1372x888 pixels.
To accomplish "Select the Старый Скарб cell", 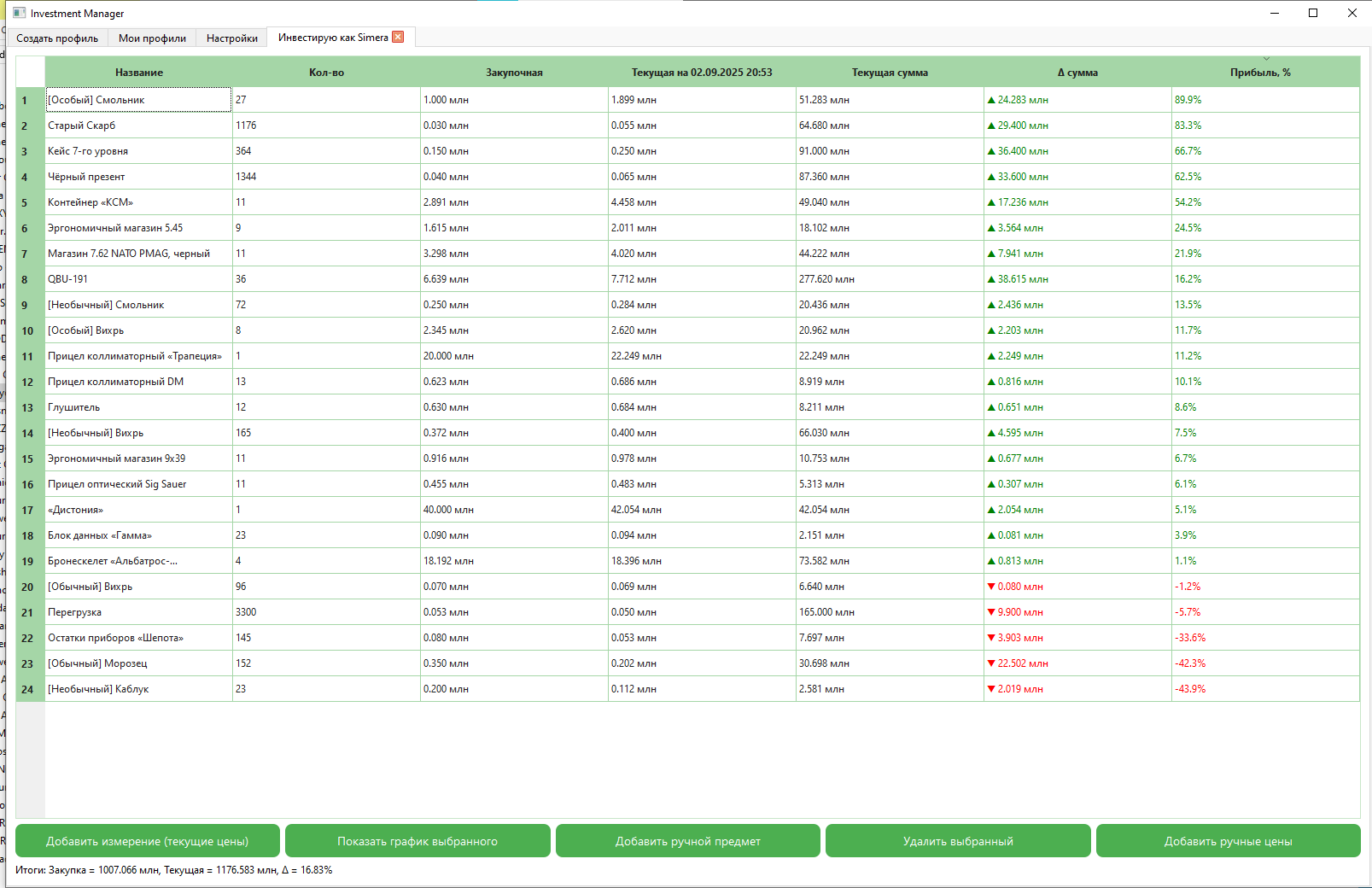I will pyautogui.click(x=139, y=126).
